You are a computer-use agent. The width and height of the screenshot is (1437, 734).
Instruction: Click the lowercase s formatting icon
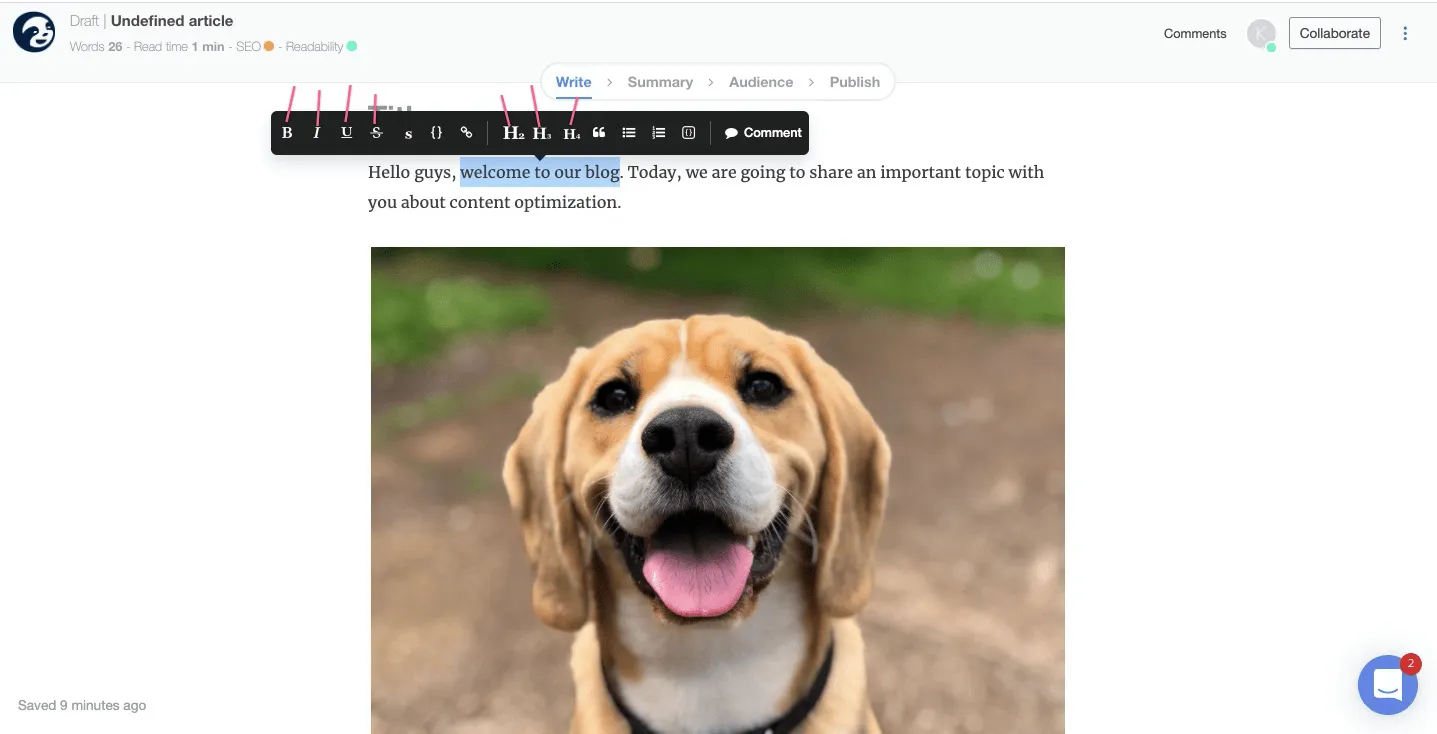[408, 133]
